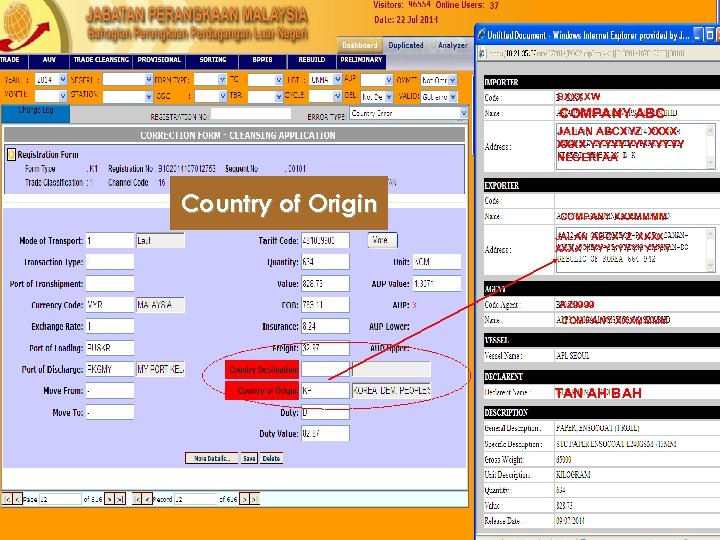The image size is (720, 540).
Task: Click the FOB value field
Action: tap(325, 305)
